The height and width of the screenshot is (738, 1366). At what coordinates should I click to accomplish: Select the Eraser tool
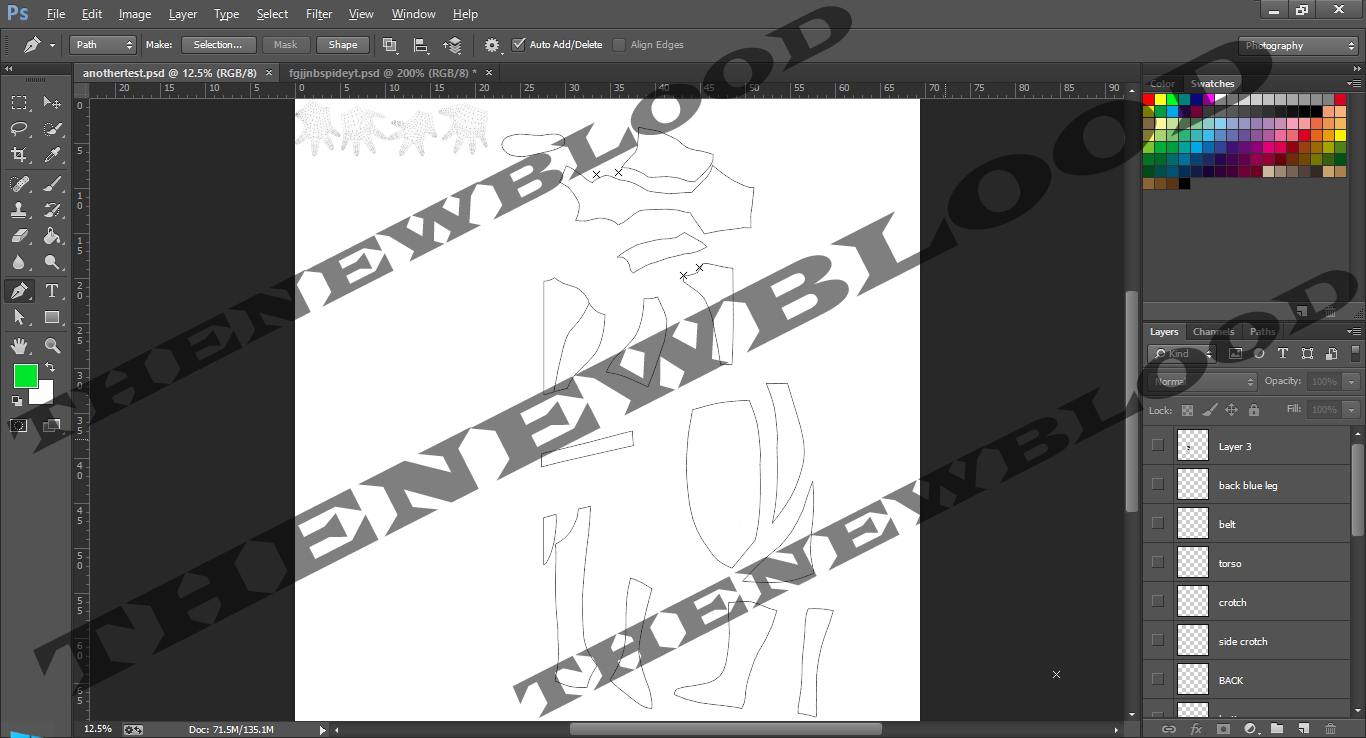[19, 237]
